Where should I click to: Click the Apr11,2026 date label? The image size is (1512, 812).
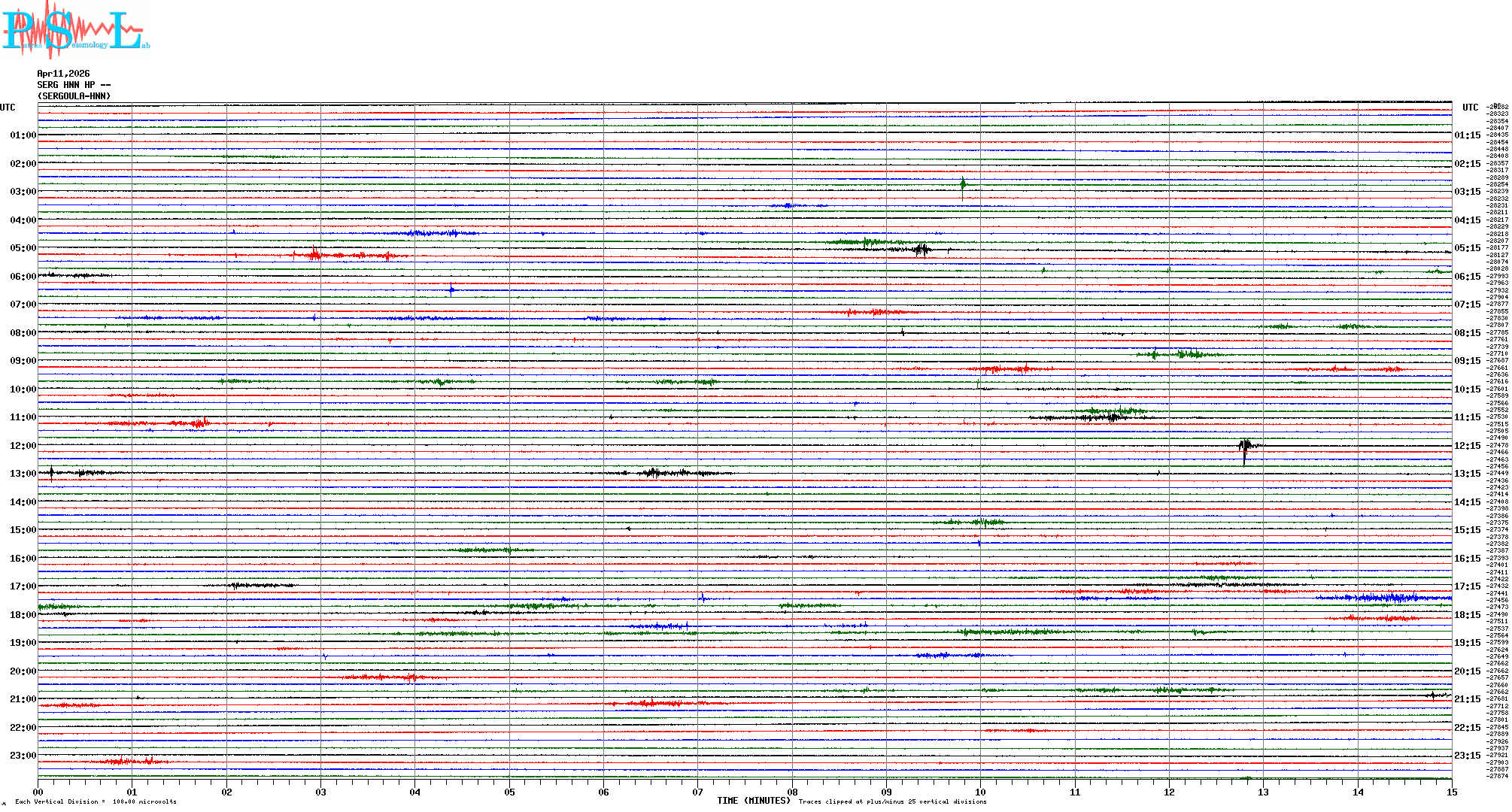(63, 74)
